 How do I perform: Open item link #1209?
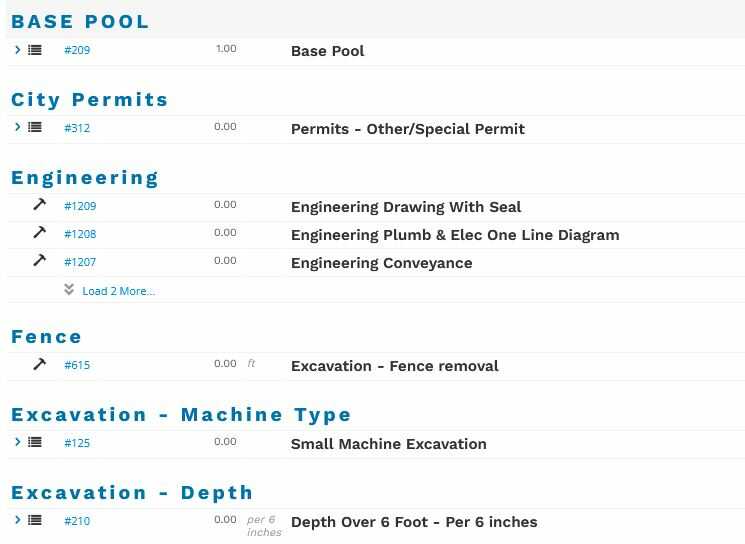pyautogui.click(x=80, y=206)
